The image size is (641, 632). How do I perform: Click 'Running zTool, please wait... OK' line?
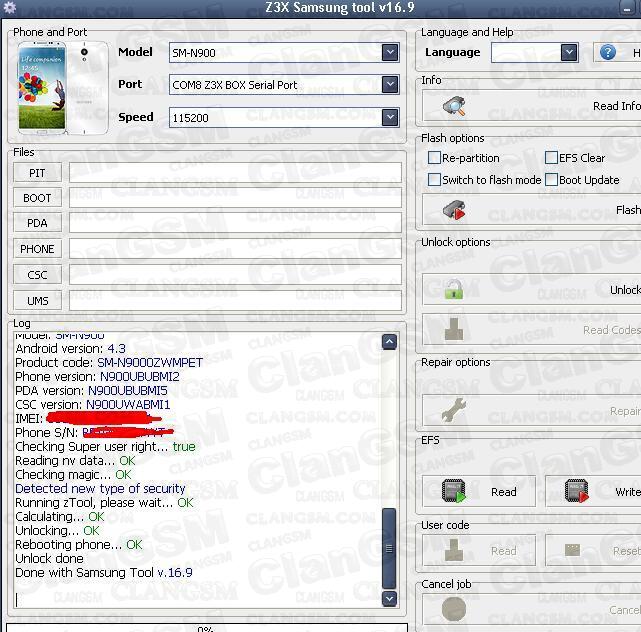[x=104, y=502]
